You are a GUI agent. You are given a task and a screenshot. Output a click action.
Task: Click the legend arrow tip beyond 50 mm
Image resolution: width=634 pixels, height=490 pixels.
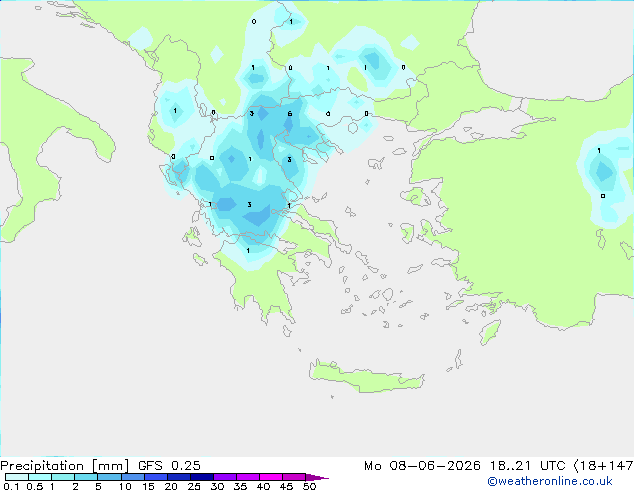click(x=317, y=477)
